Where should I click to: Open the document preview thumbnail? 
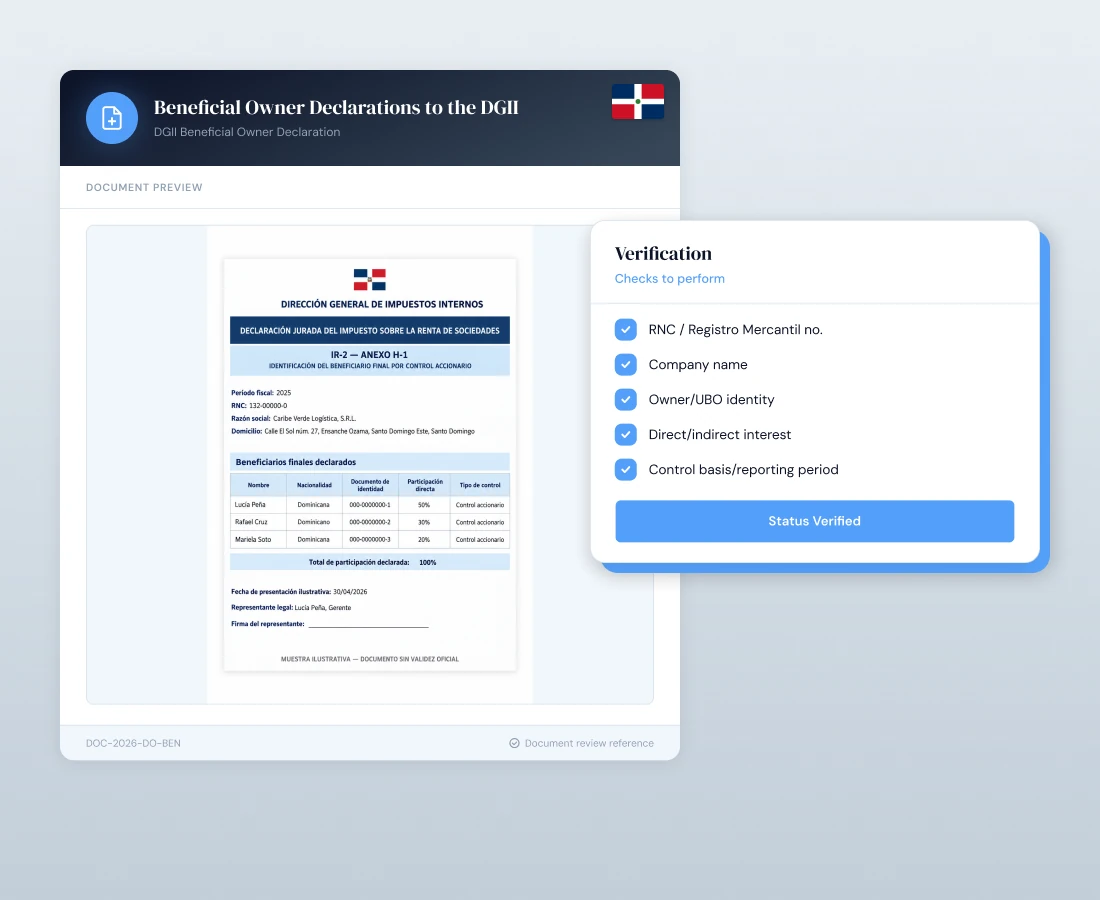coord(370,465)
